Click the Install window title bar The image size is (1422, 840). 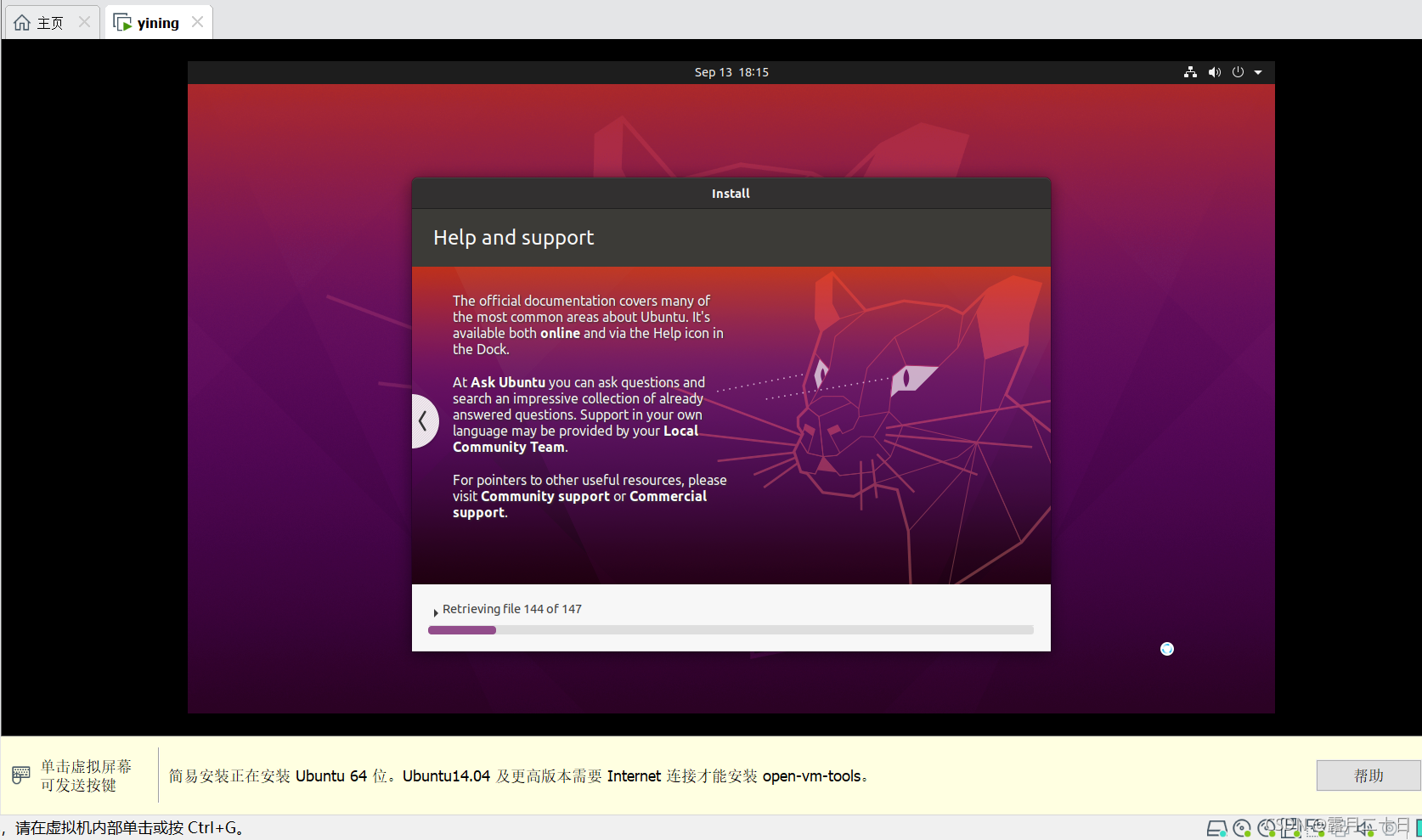[731, 194]
